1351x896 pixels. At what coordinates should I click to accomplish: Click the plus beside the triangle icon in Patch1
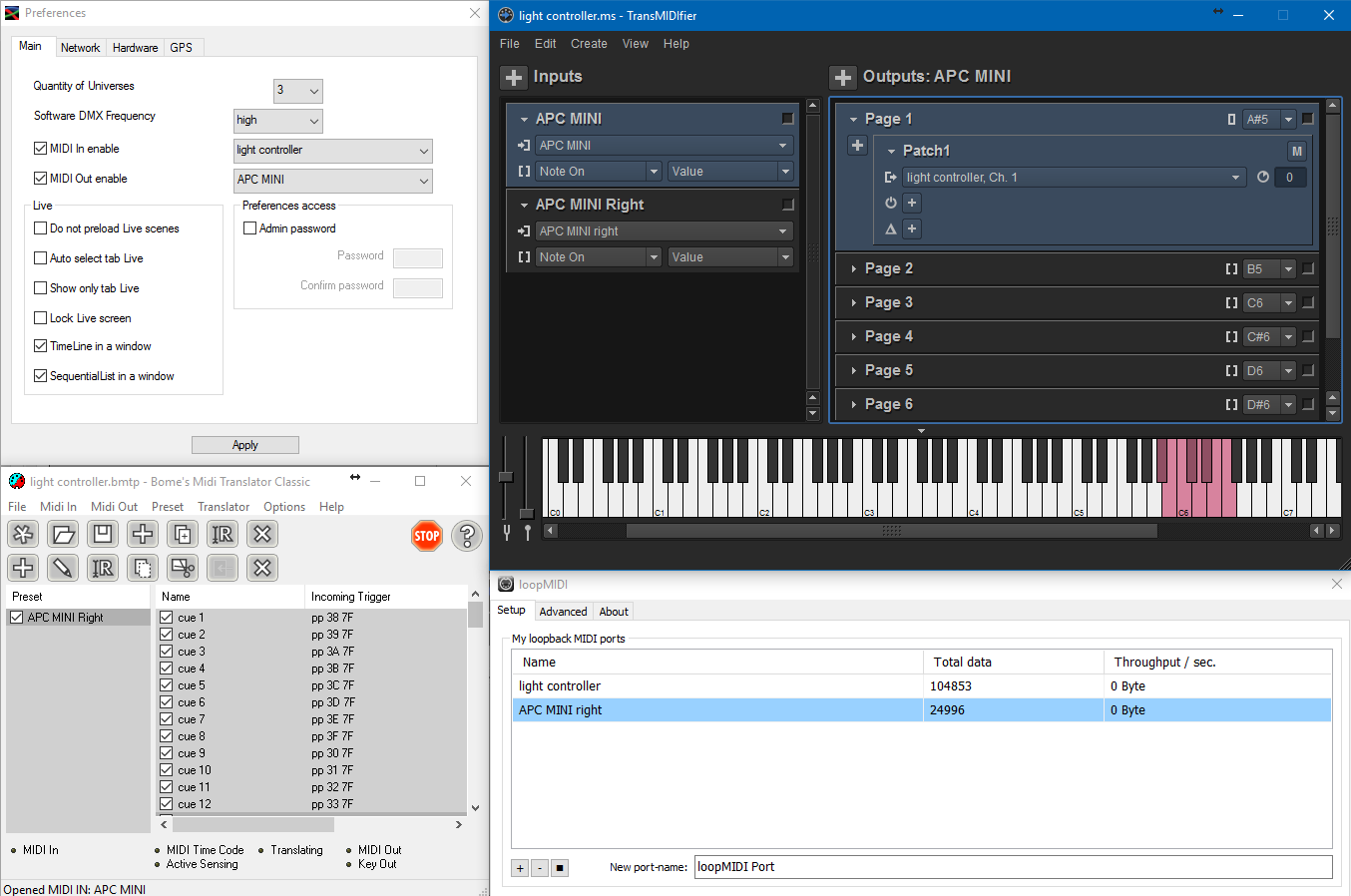(x=911, y=228)
